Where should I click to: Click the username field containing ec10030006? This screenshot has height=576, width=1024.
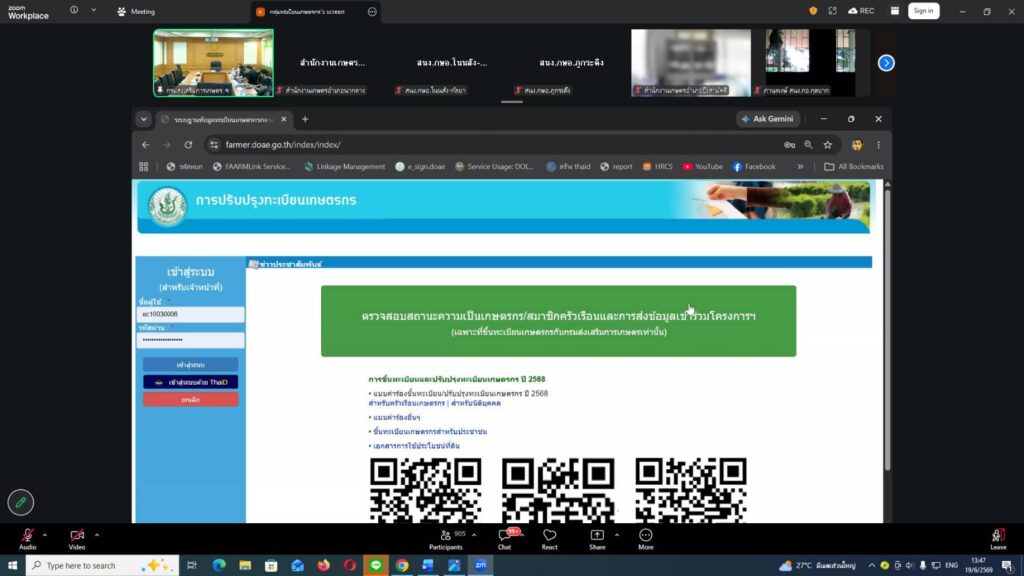[191, 314]
